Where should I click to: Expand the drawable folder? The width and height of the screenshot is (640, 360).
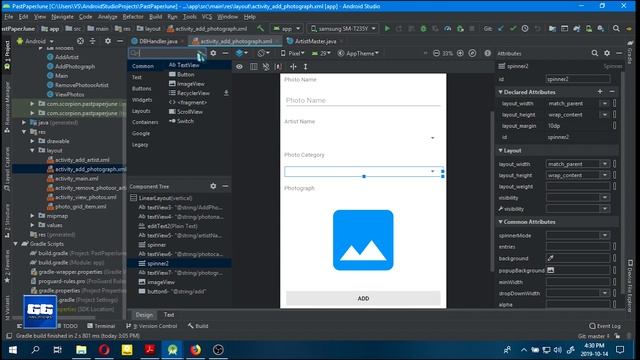(32, 141)
